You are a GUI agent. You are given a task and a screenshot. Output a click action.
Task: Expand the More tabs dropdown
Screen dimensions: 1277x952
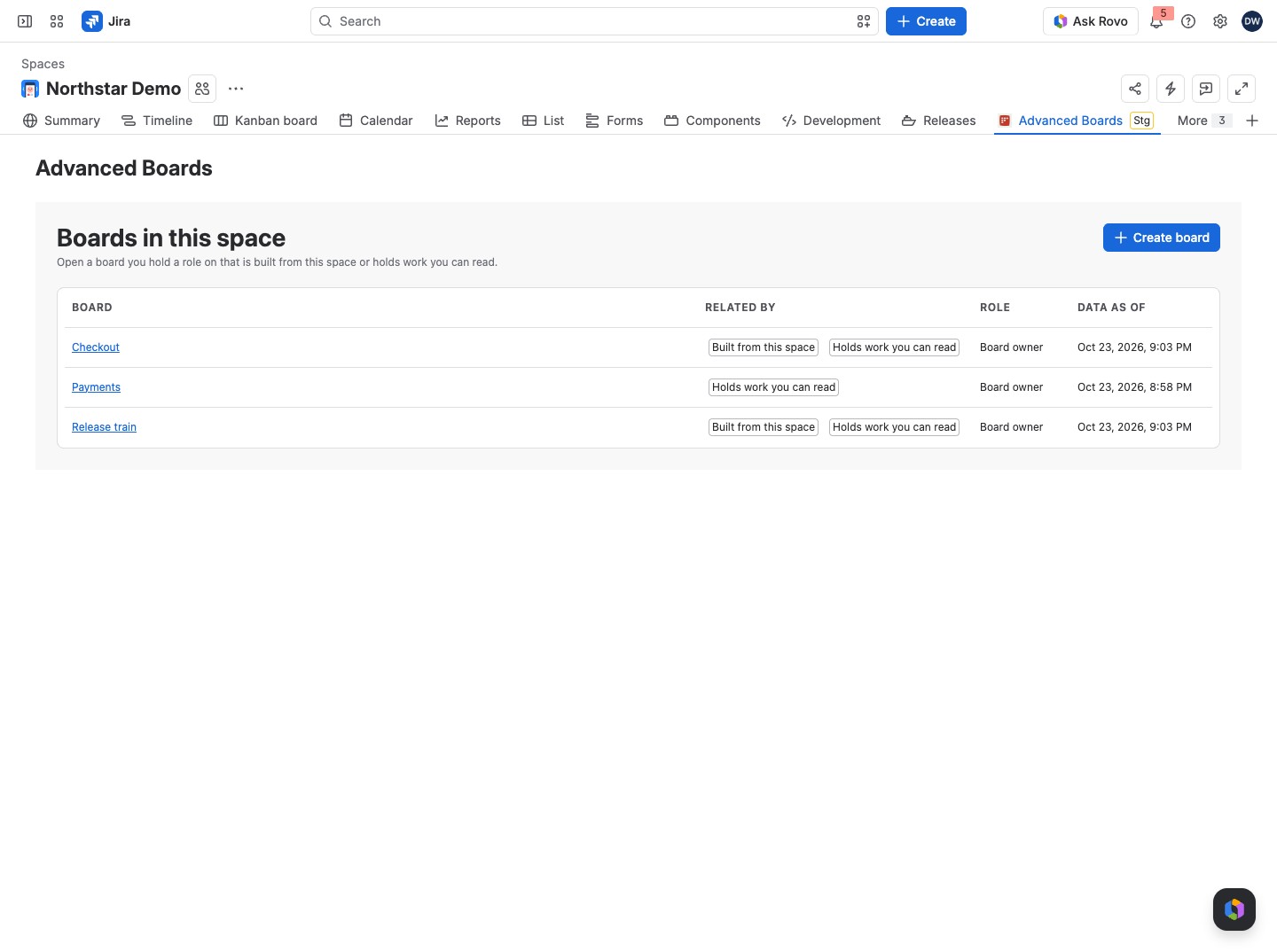point(1204,121)
